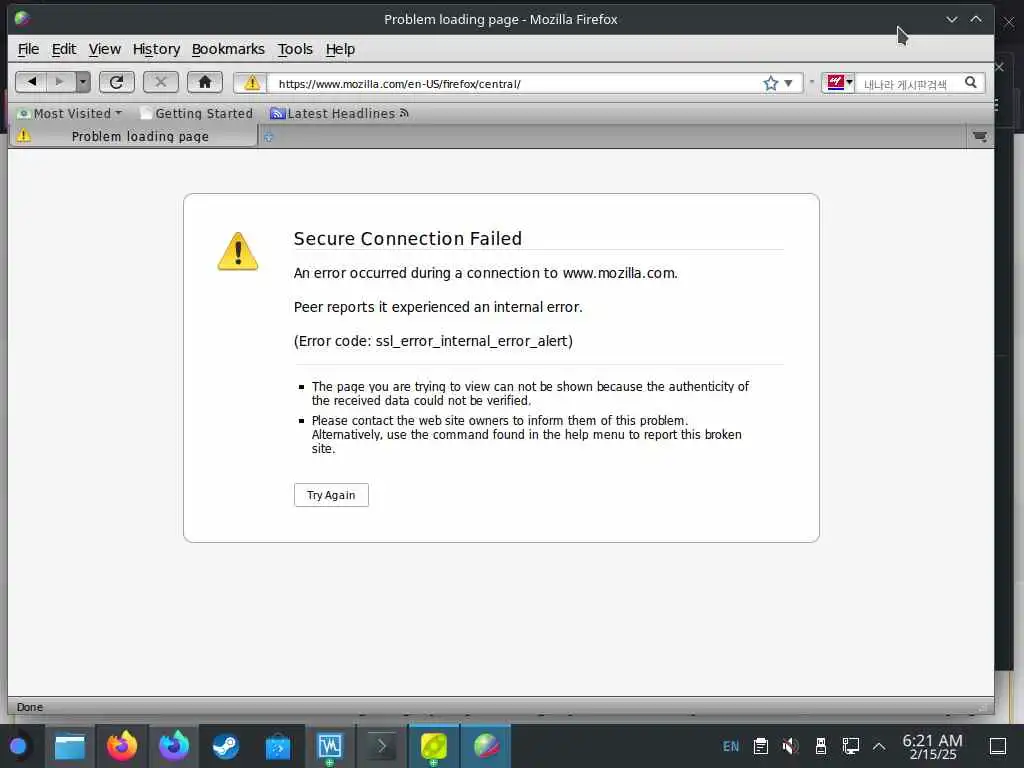Go back with the Back arrow button

[x=31, y=82]
